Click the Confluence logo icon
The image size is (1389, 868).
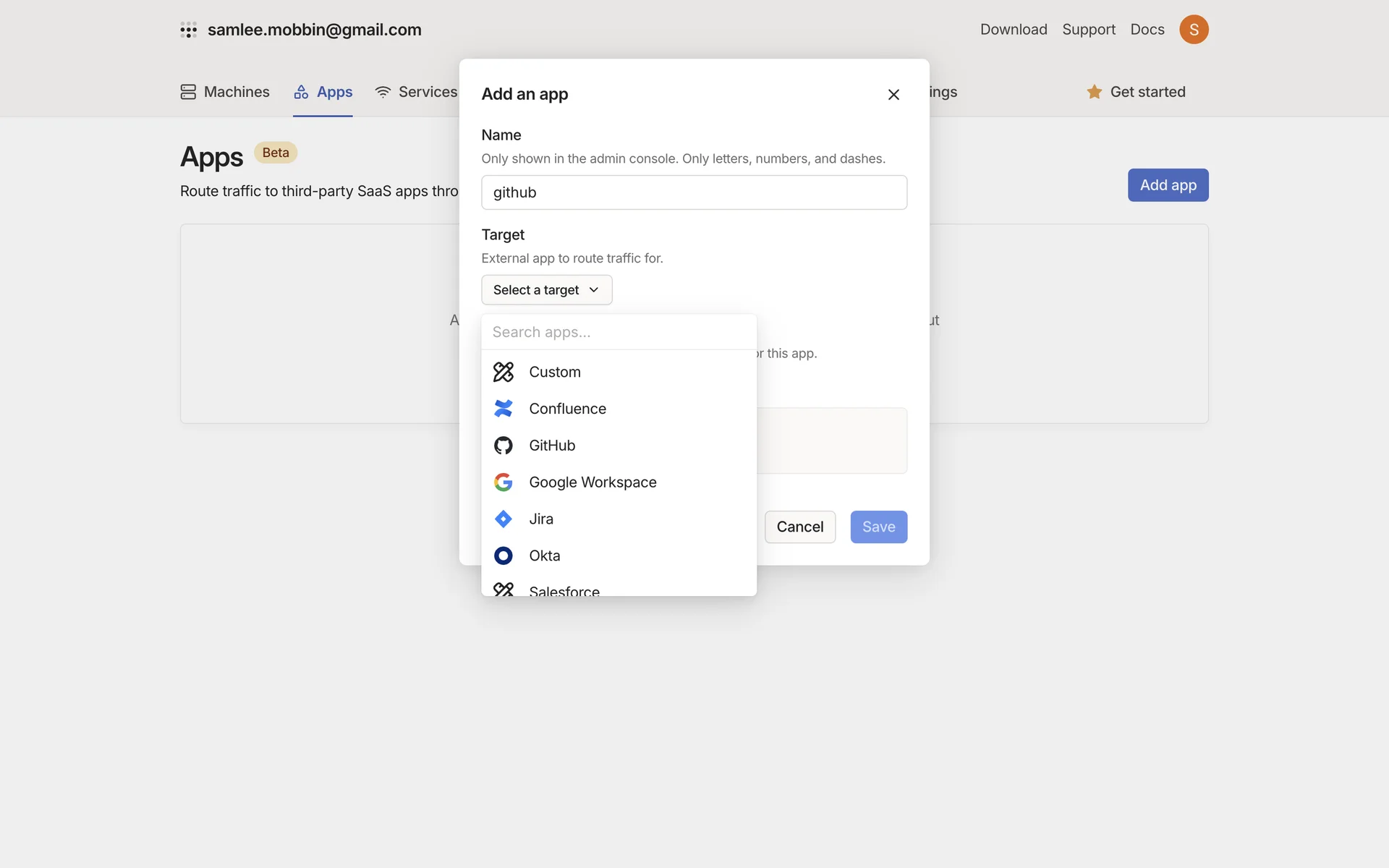click(503, 409)
